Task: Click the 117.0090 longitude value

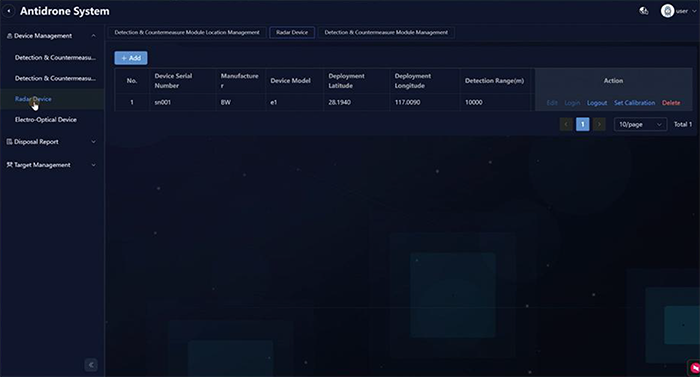Action: (x=407, y=102)
